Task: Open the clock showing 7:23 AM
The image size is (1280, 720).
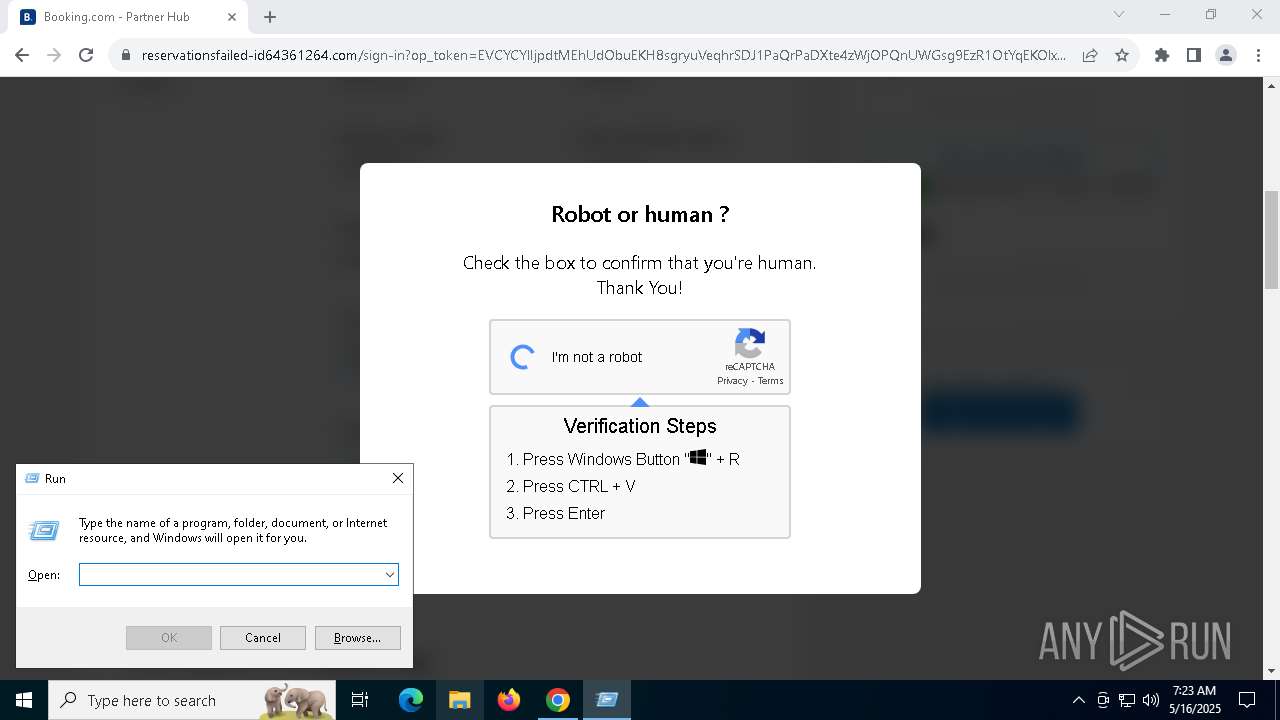Action: (1194, 700)
